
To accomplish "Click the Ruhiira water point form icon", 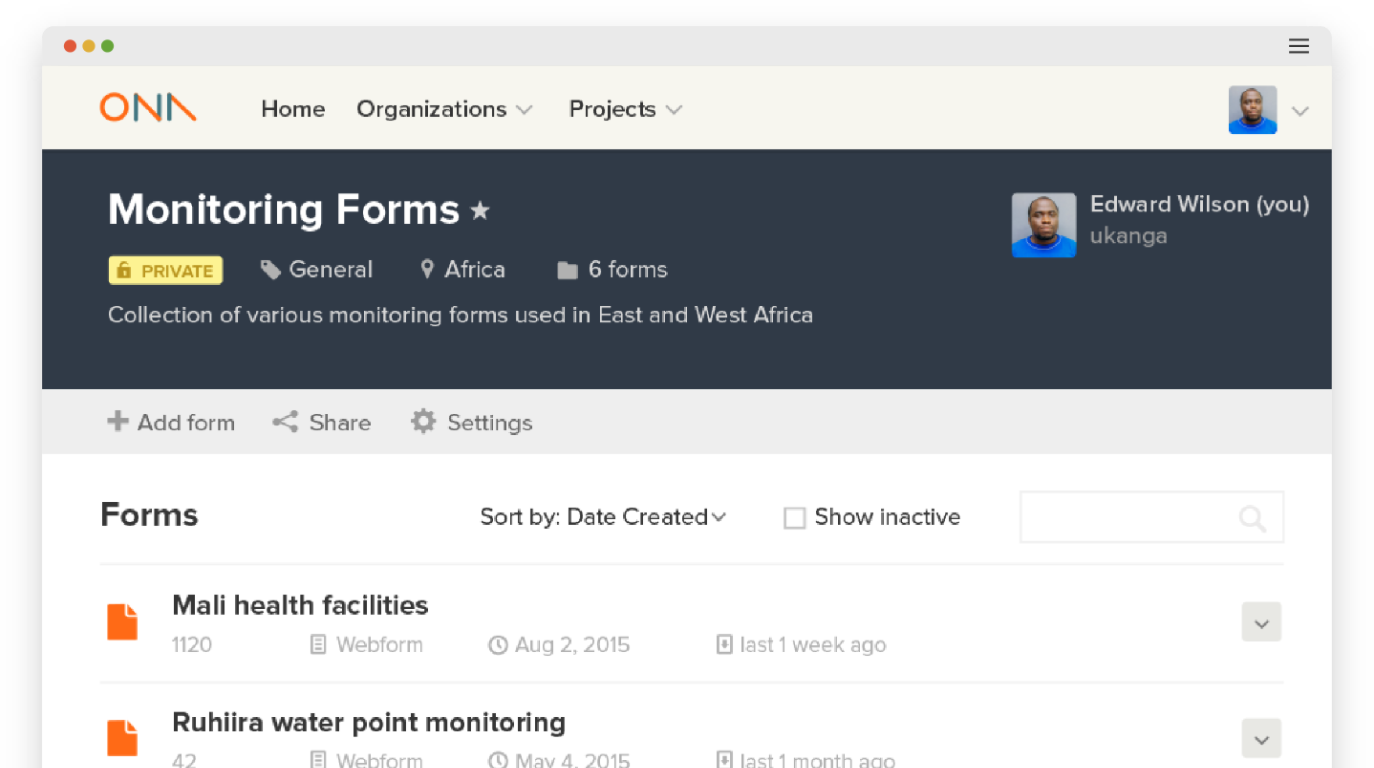I will [122, 738].
